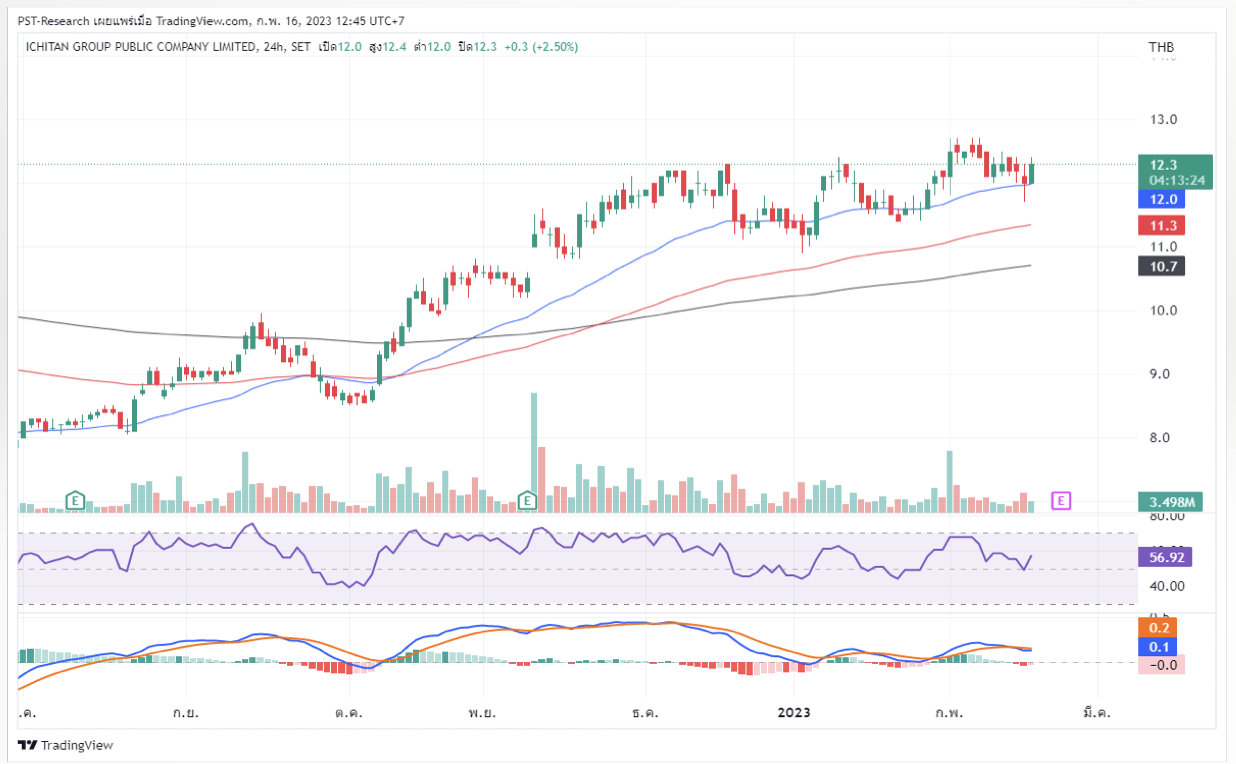The height and width of the screenshot is (764, 1236).
Task: Click the green earnings E marker under the November volume spike
Action: coord(527,499)
